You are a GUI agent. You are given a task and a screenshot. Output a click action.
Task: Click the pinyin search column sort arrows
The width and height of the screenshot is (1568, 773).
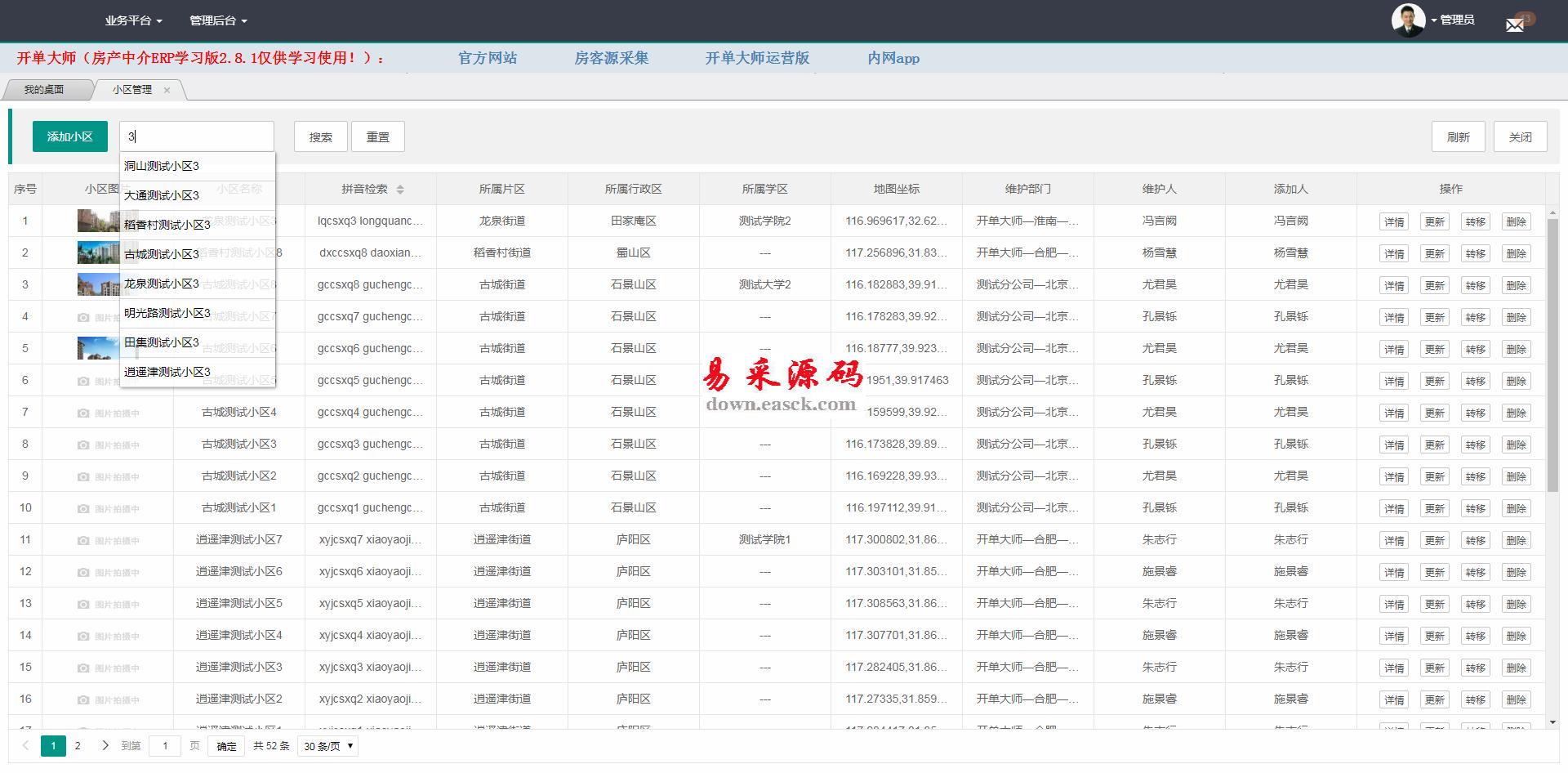point(400,190)
